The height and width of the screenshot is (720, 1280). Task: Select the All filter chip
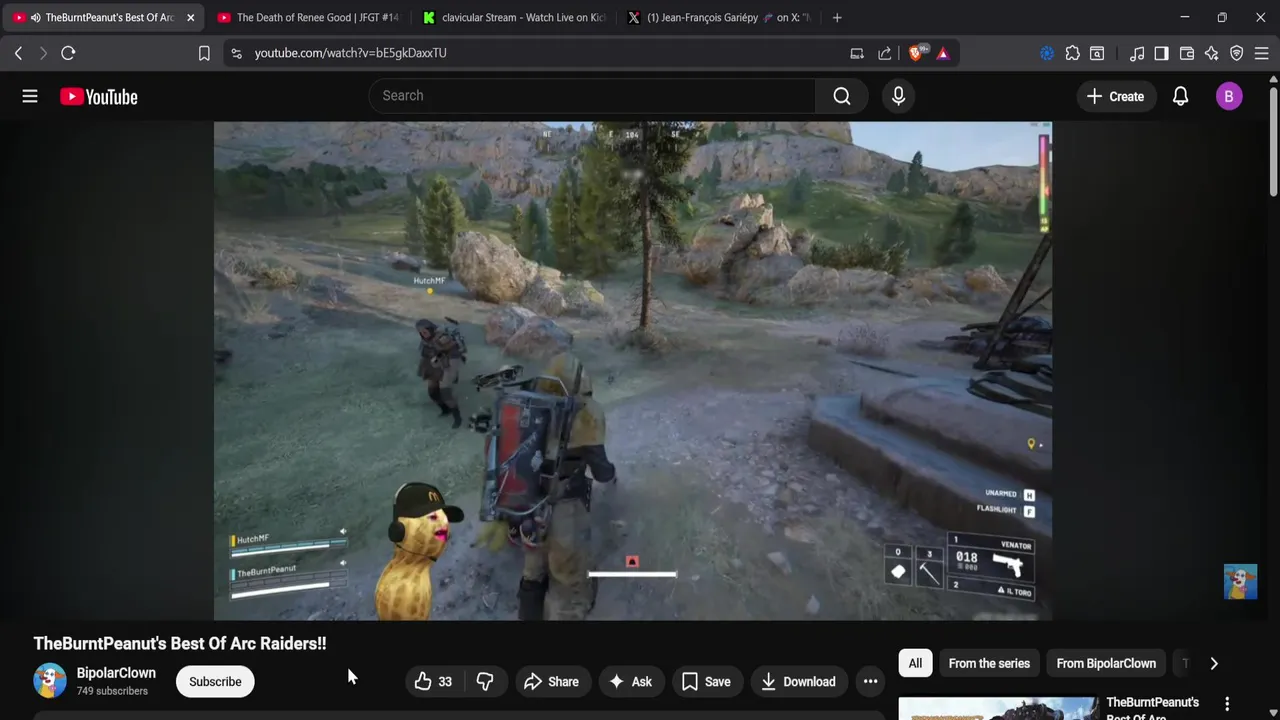(x=915, y=663)
